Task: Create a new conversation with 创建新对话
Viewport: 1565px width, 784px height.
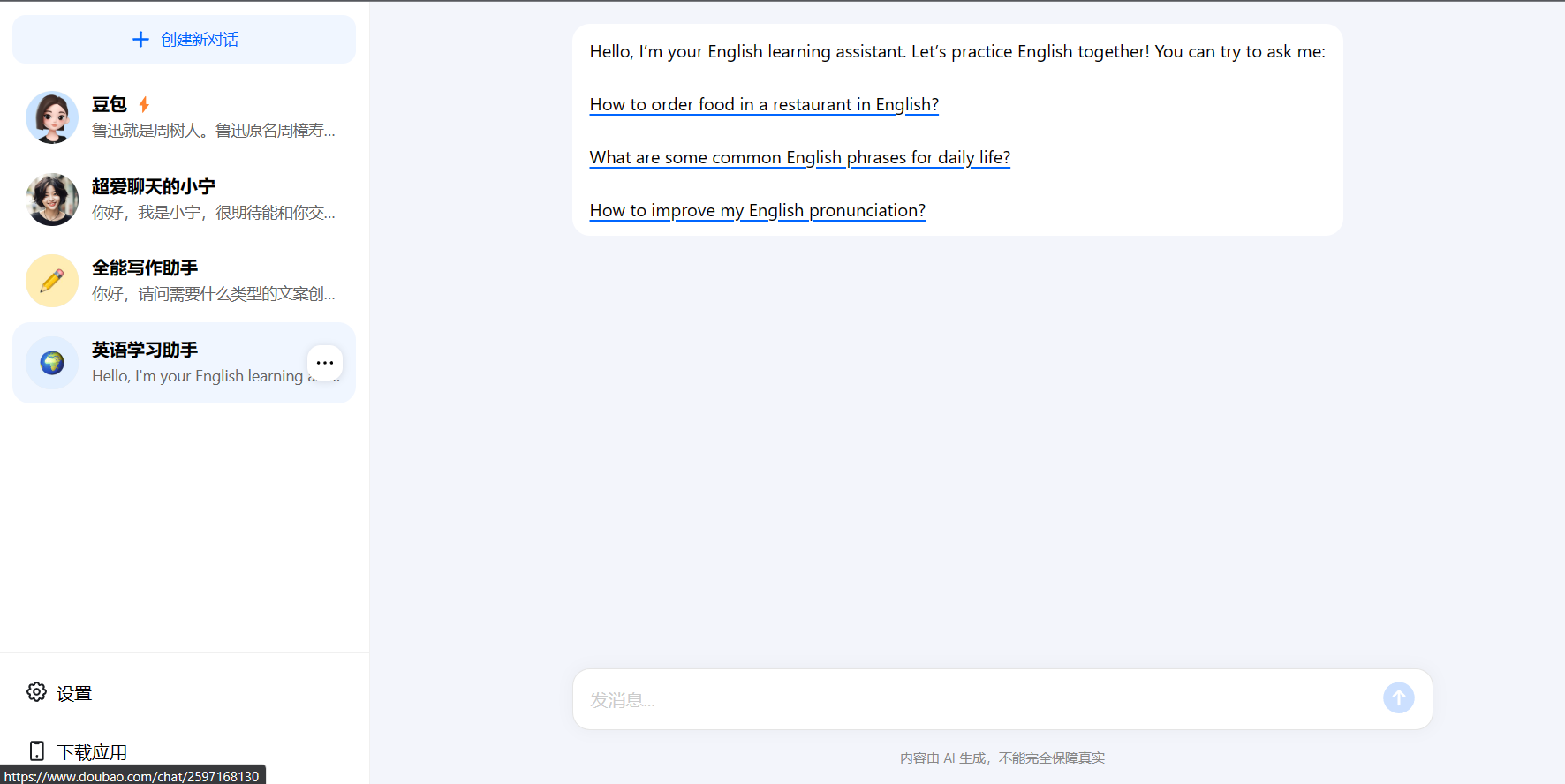Action: tap(200, 40)
